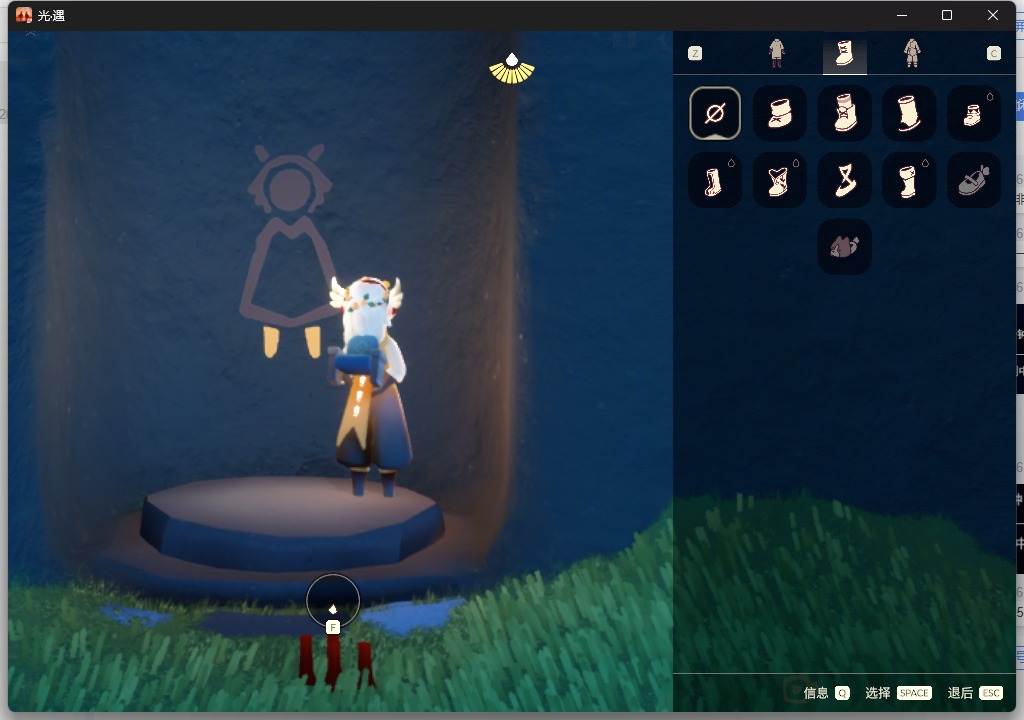
Task: Open the shoes category tab
Action: (x=844, y=53)
